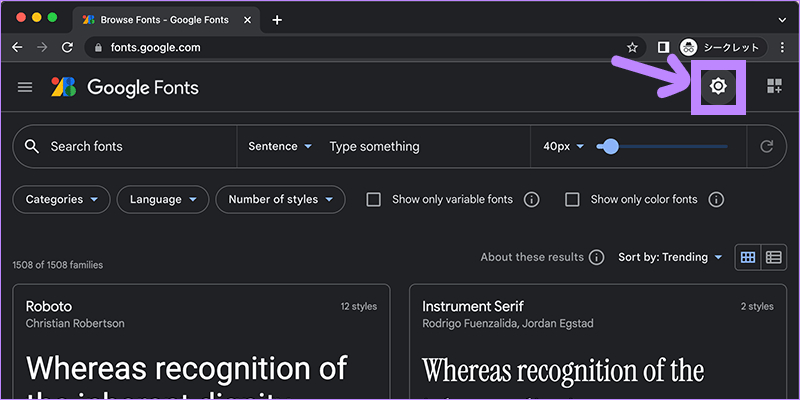Open the Roboto font card
The height and width of the screenshot is (400, 800).
[202, 342]
